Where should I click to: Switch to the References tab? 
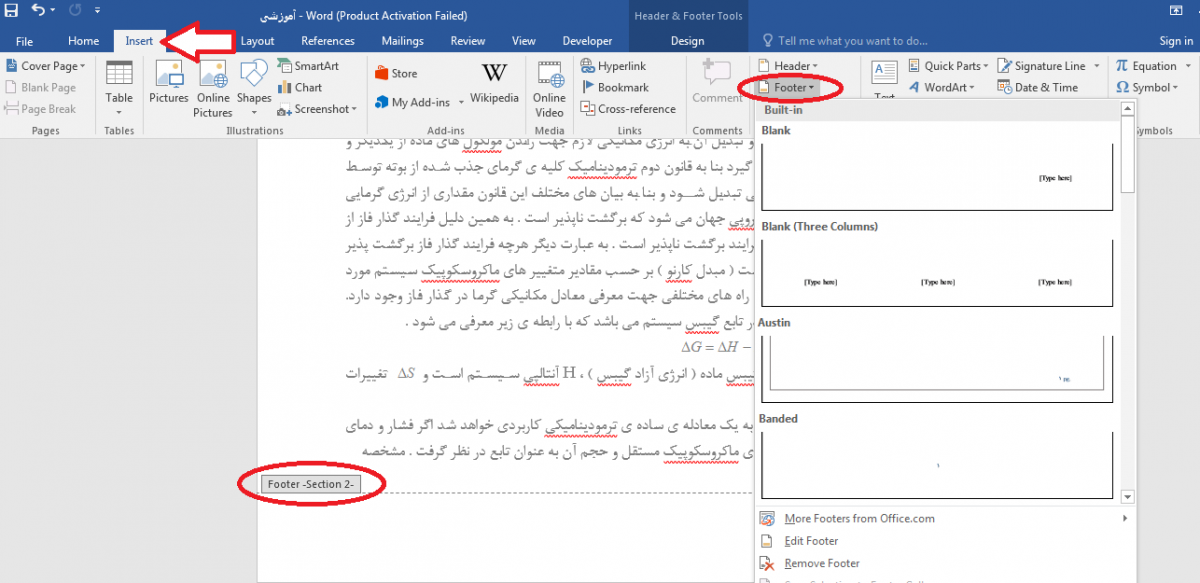328,41
